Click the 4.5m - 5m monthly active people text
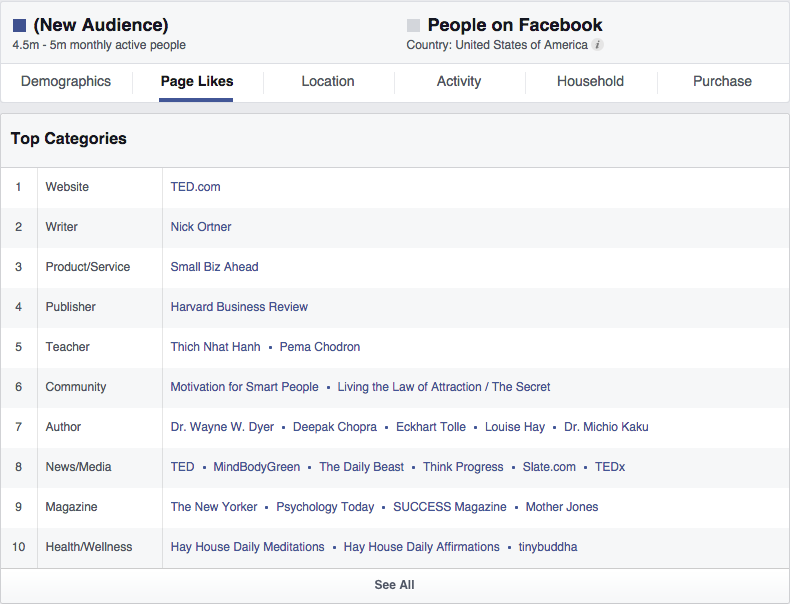 point(99,45)
